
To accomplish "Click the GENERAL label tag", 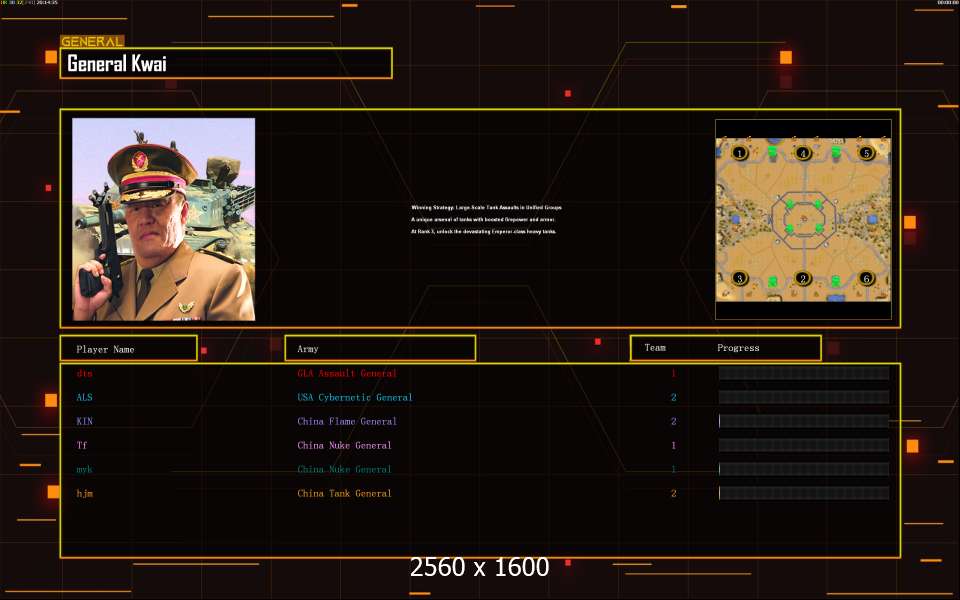I will pyautogui.click(x=92, y=42).
